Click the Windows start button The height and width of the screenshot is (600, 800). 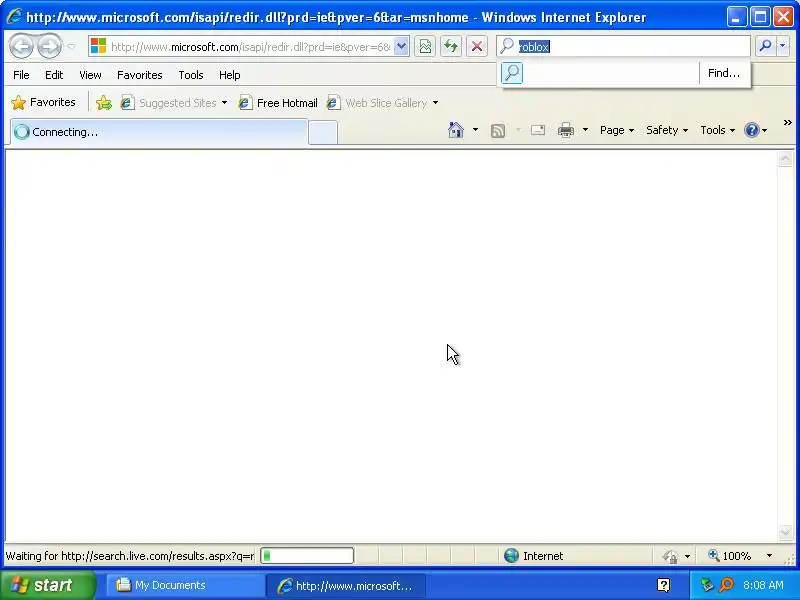click(47, 585)
